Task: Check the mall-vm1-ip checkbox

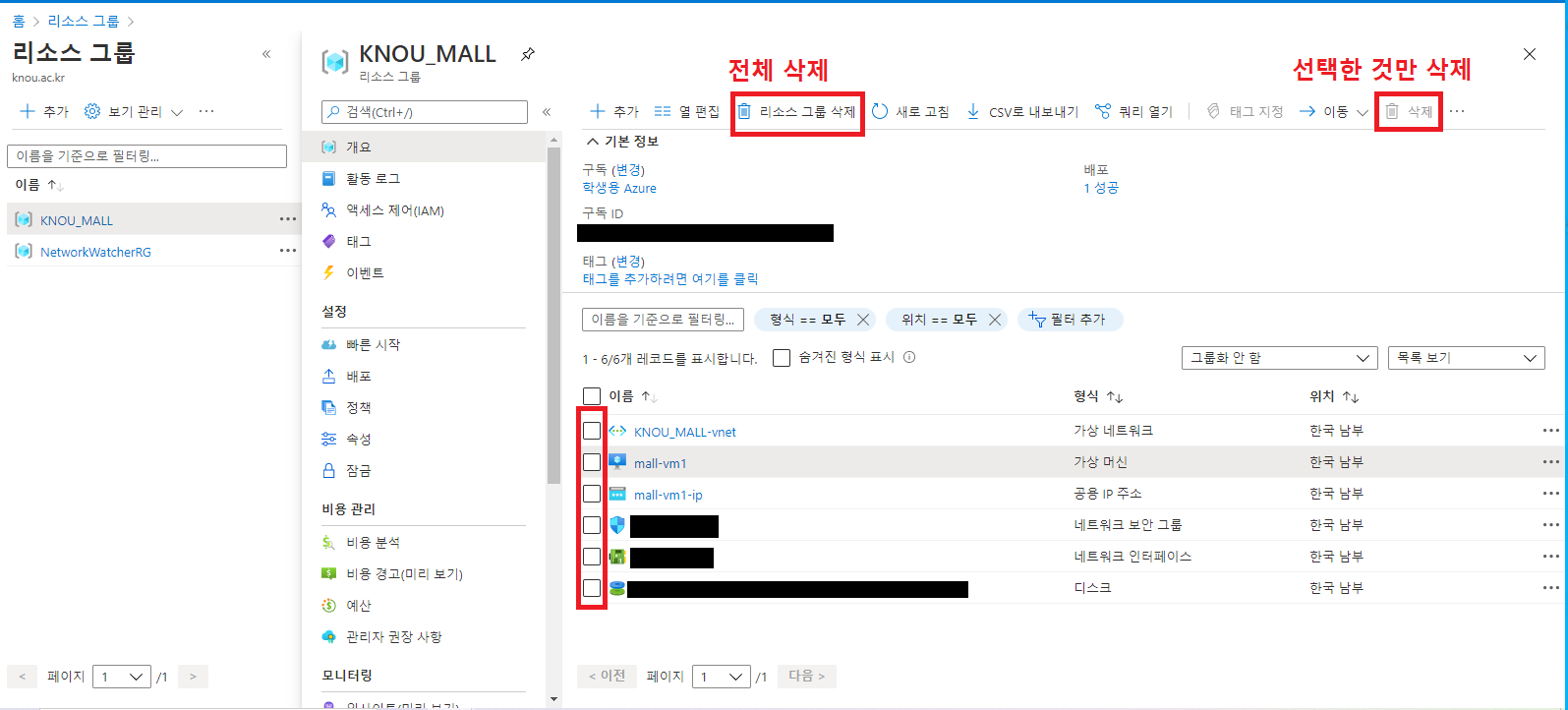Action: pyautogui.click(x=592, y=494)
